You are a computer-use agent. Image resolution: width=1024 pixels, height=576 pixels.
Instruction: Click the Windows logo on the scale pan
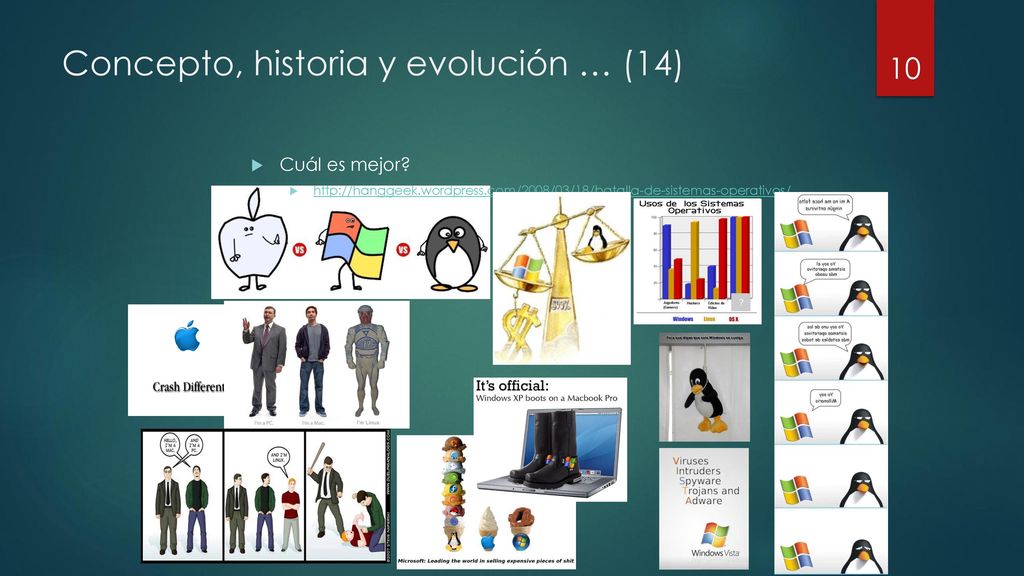click(528, 269)
